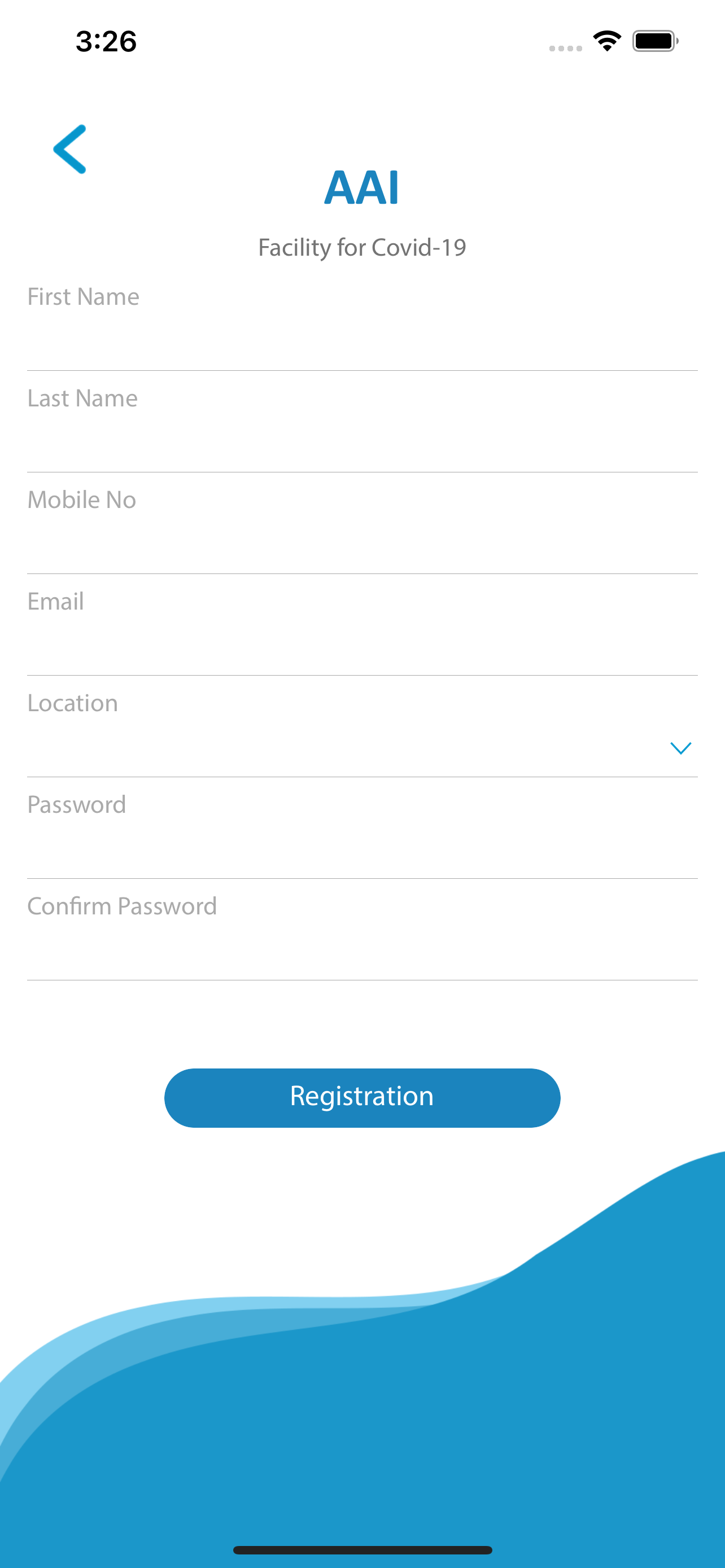The width and height of the screenshot is (725, 1568).
Task: Expand the Location chevron arrow
Action: click(680, 747)
